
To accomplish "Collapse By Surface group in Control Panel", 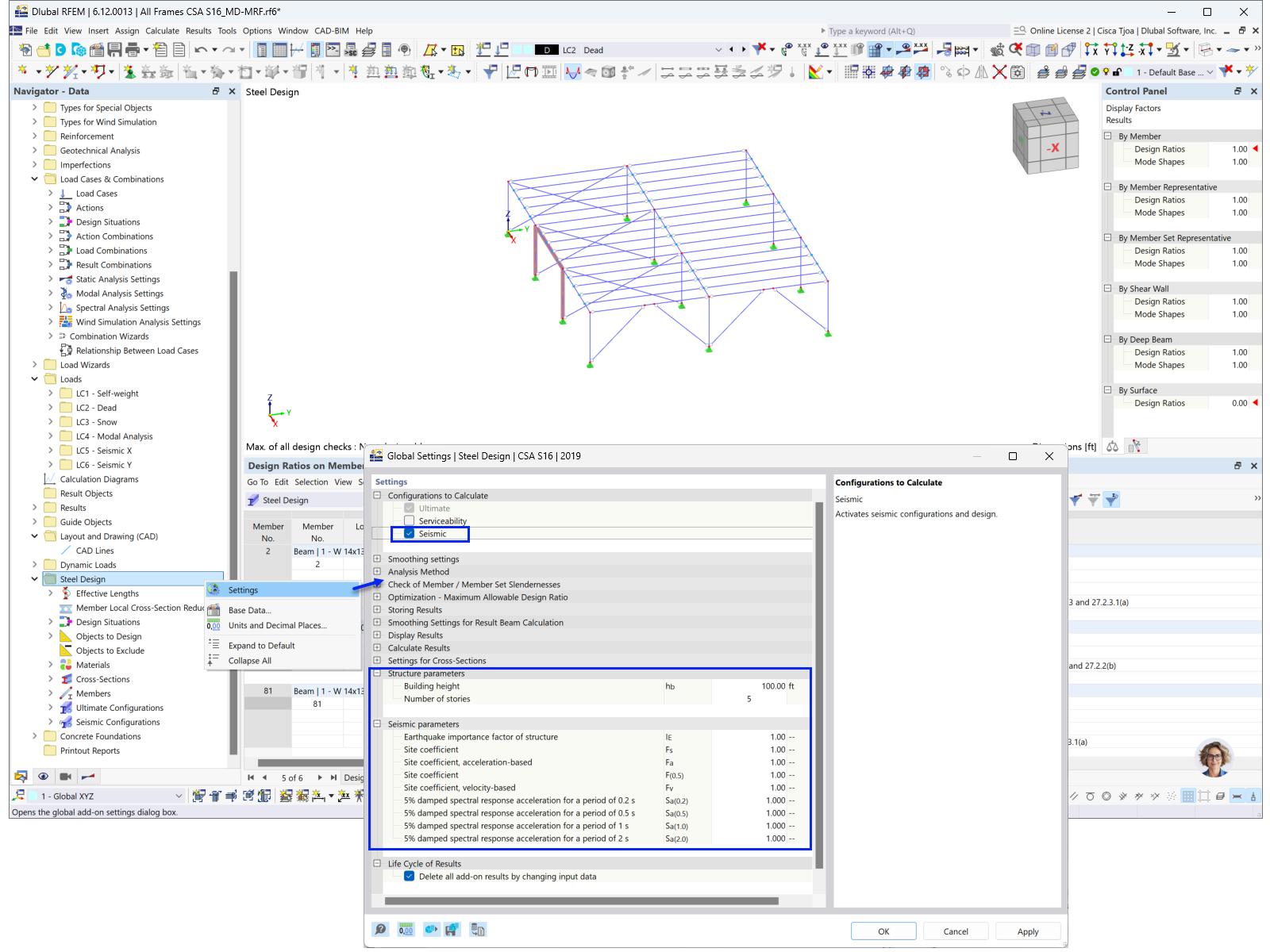I will [1108, 390].
